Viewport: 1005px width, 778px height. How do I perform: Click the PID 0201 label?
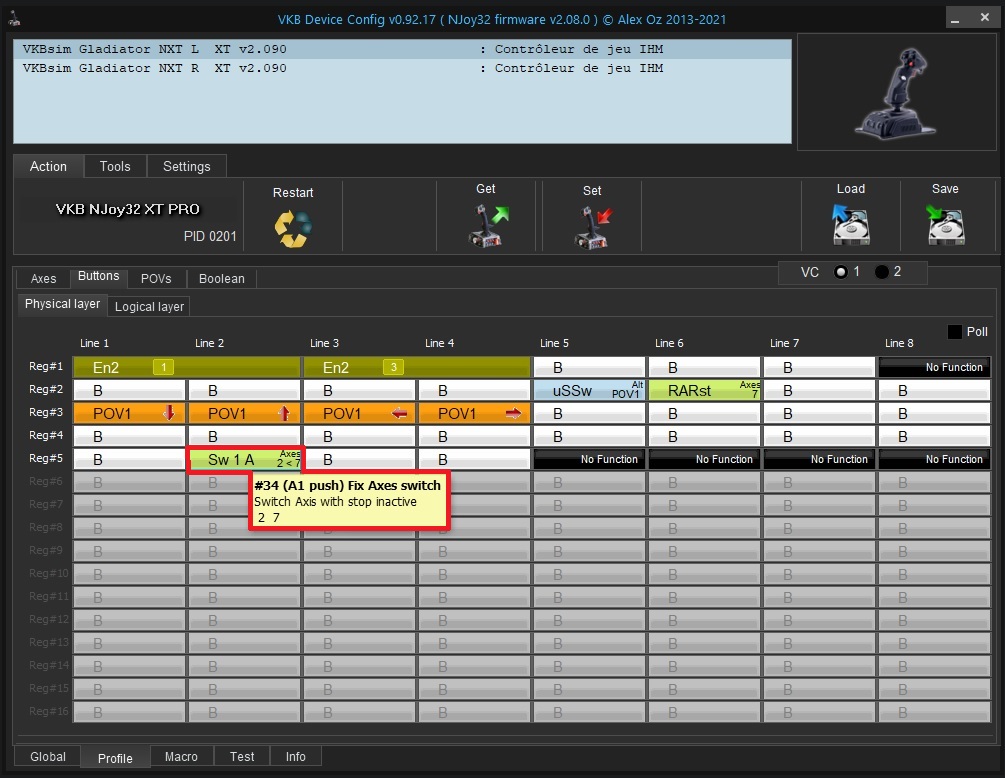pyautogui.click(x=210, y=236)
